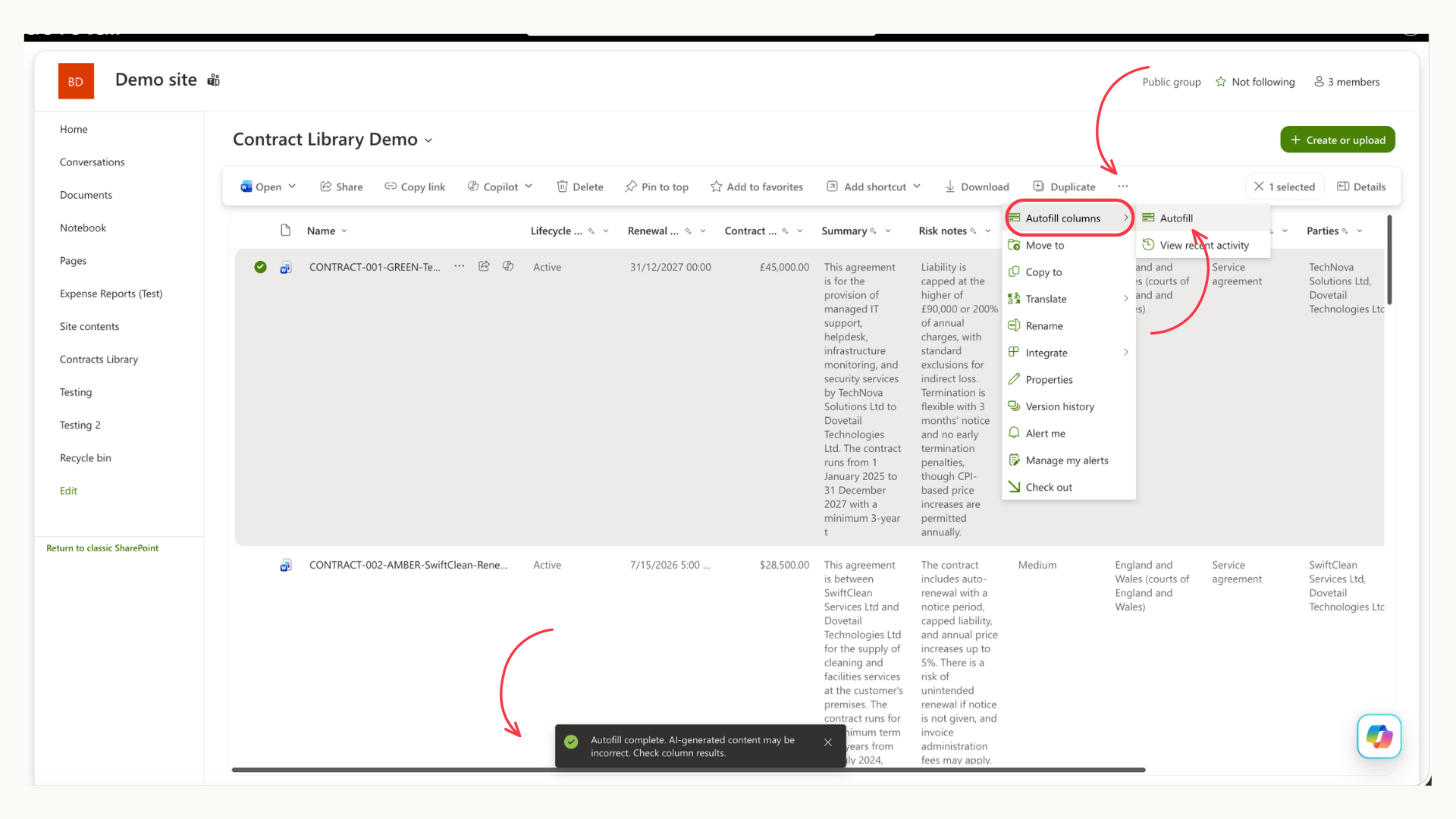This screenshot has height=819, width=1456.
Task: Uncheck the CONTRACT-001 row selection circle
Action: [x=260, y=267]
